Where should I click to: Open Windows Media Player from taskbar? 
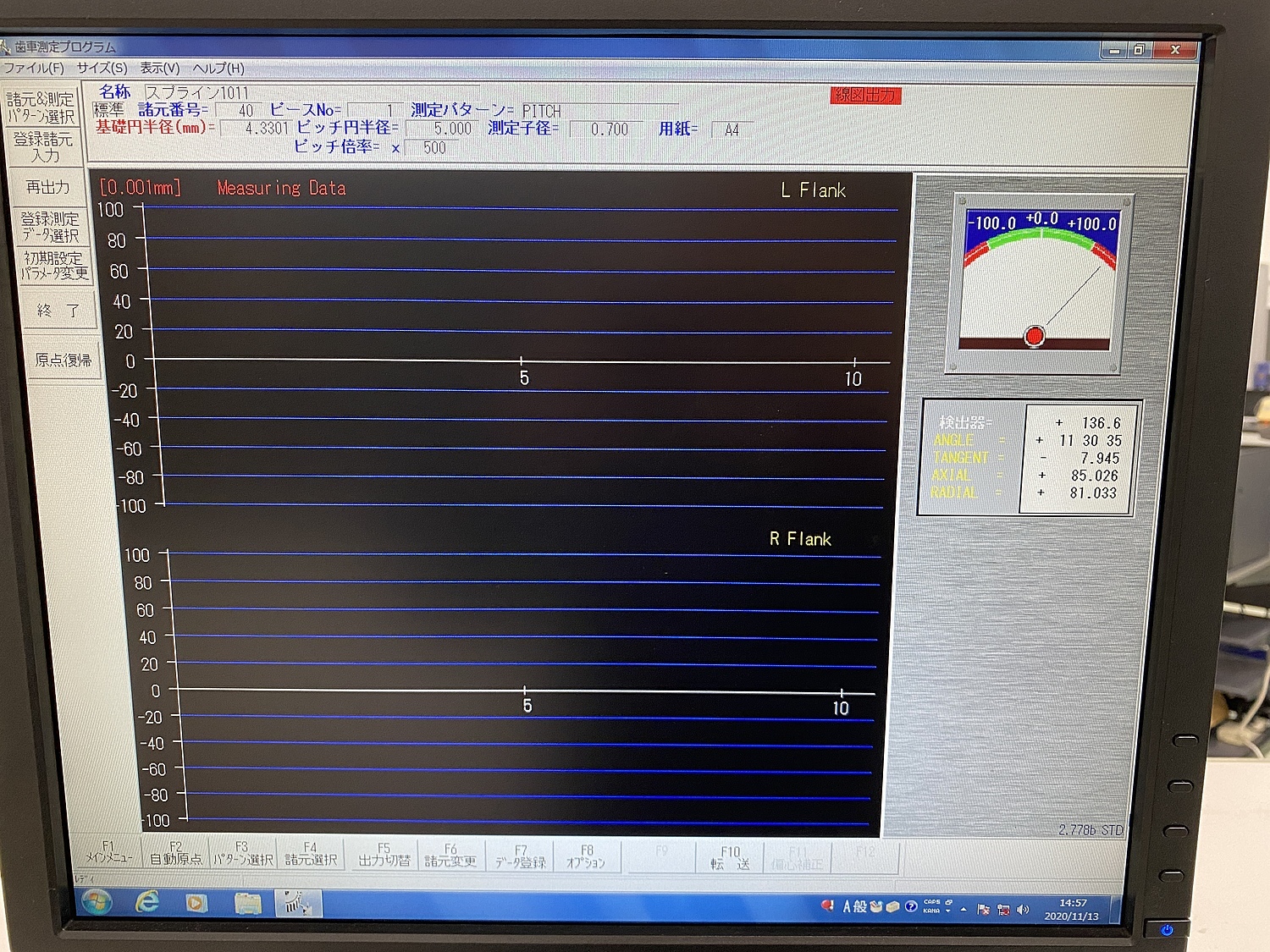click(196, 904)
